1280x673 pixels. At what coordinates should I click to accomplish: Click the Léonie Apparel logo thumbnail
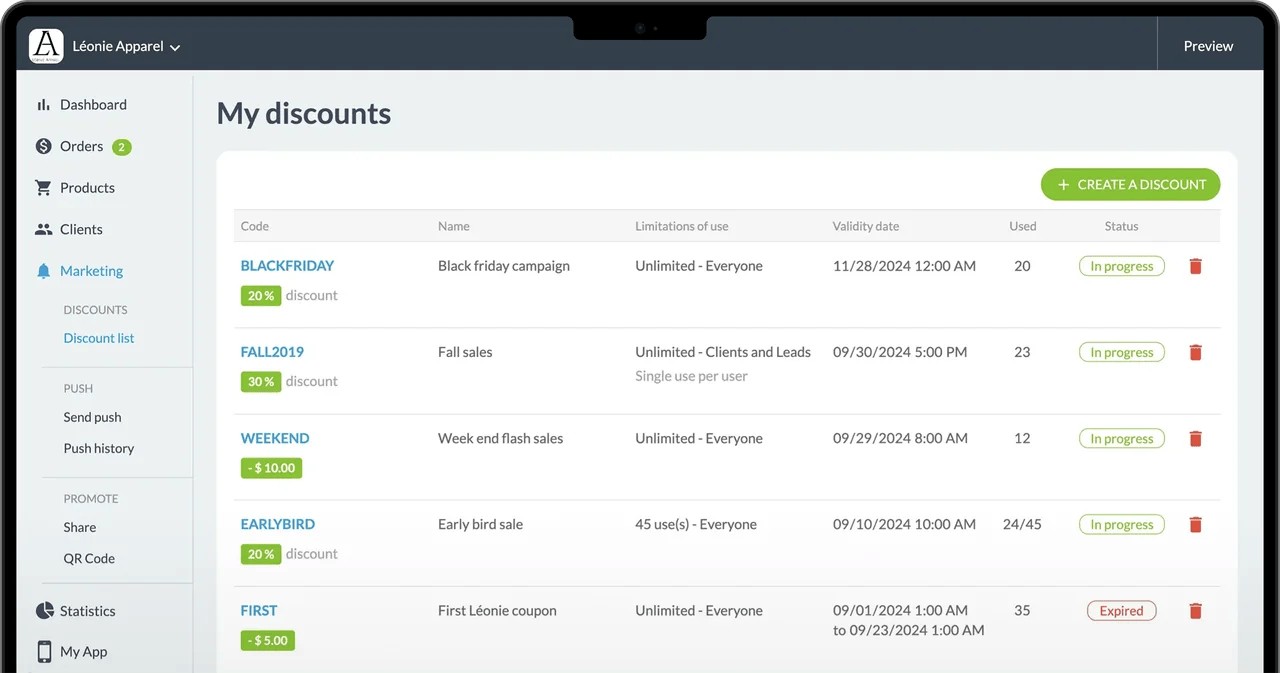(46, 46)
